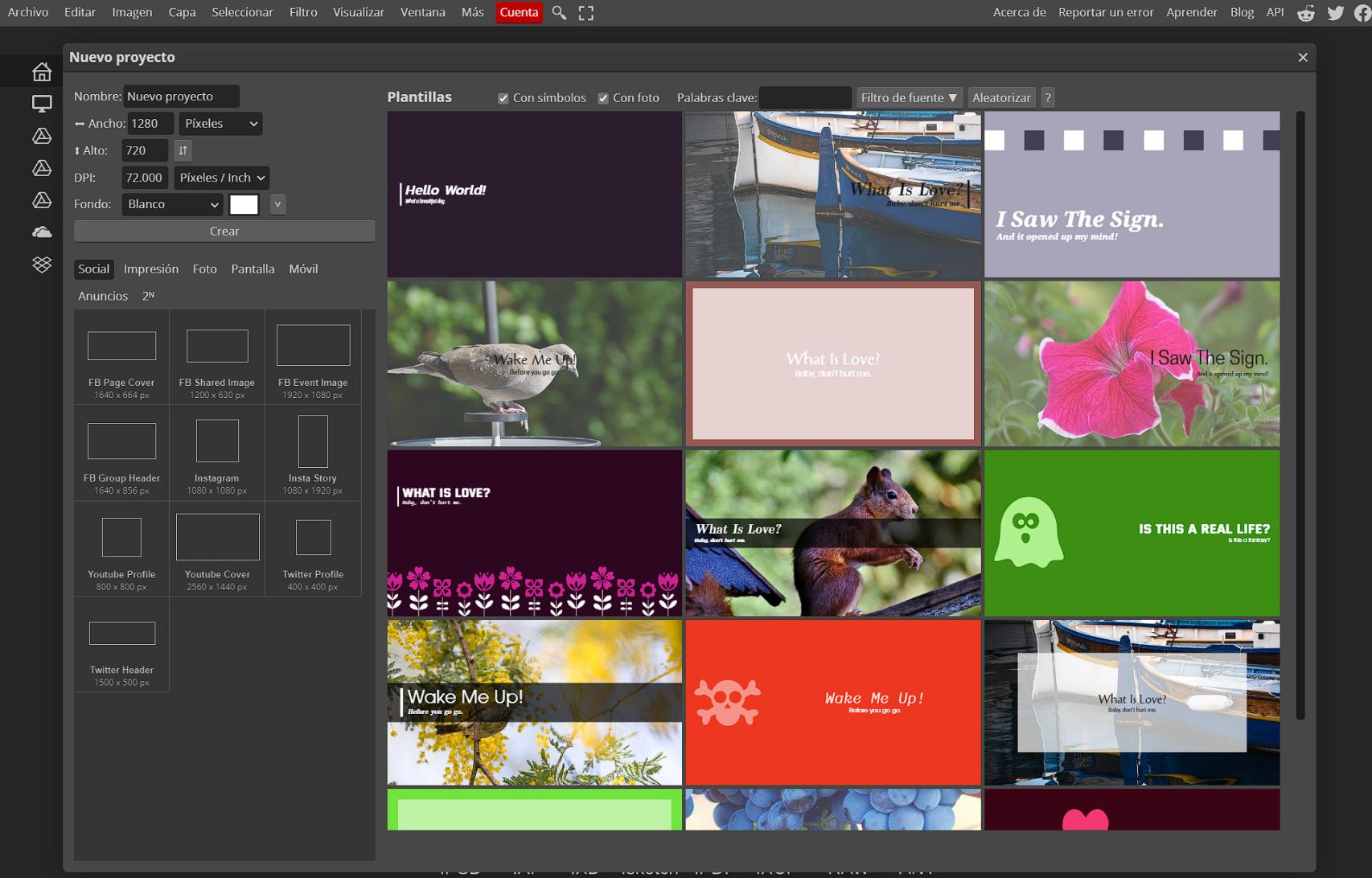
Task: Open the Blanco background dropdown
Action: click(172, 204)
